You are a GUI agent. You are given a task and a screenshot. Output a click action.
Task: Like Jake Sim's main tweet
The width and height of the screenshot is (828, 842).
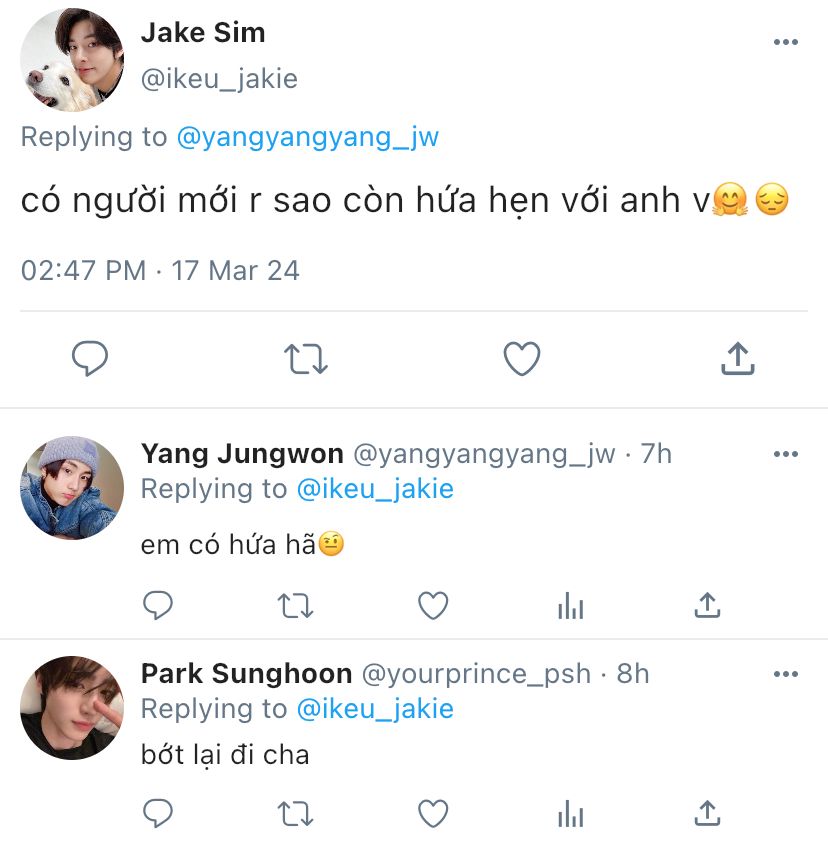click(x=521, y=359)
